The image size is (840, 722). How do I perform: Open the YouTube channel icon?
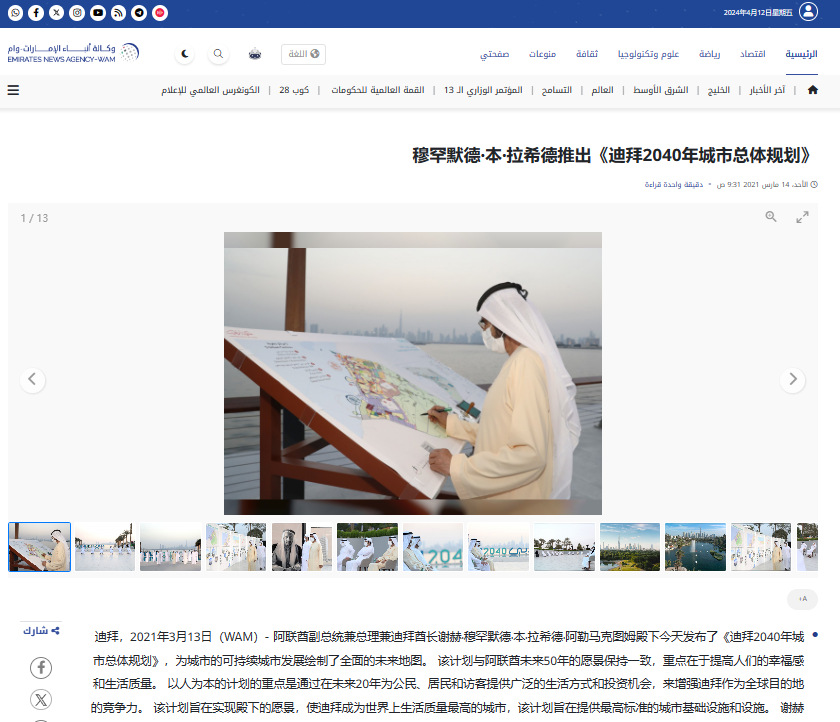[97, 13]
